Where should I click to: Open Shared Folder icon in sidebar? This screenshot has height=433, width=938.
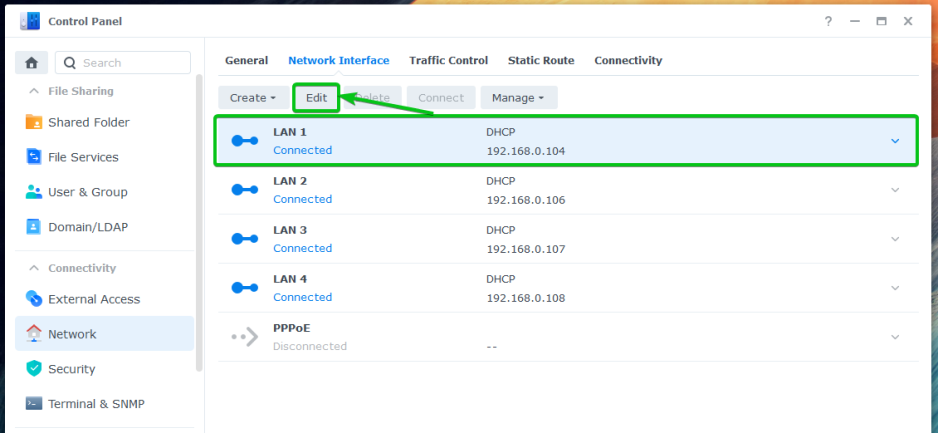[x=34, y=122]
